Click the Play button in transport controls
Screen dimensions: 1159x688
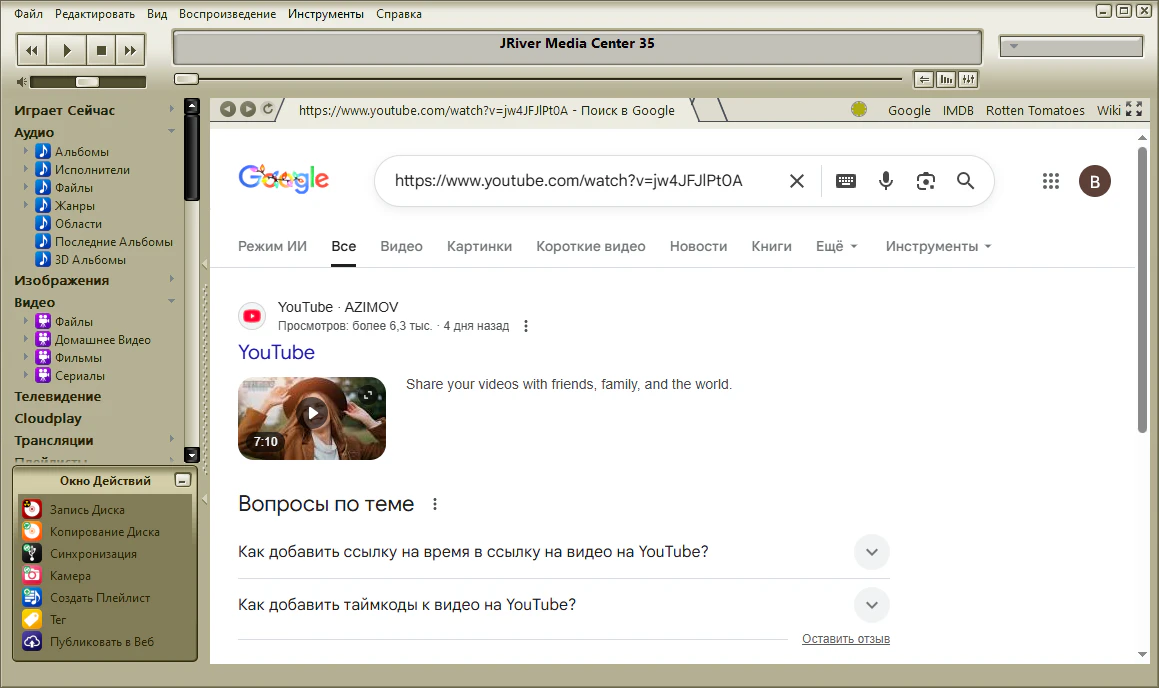point(66,49)
